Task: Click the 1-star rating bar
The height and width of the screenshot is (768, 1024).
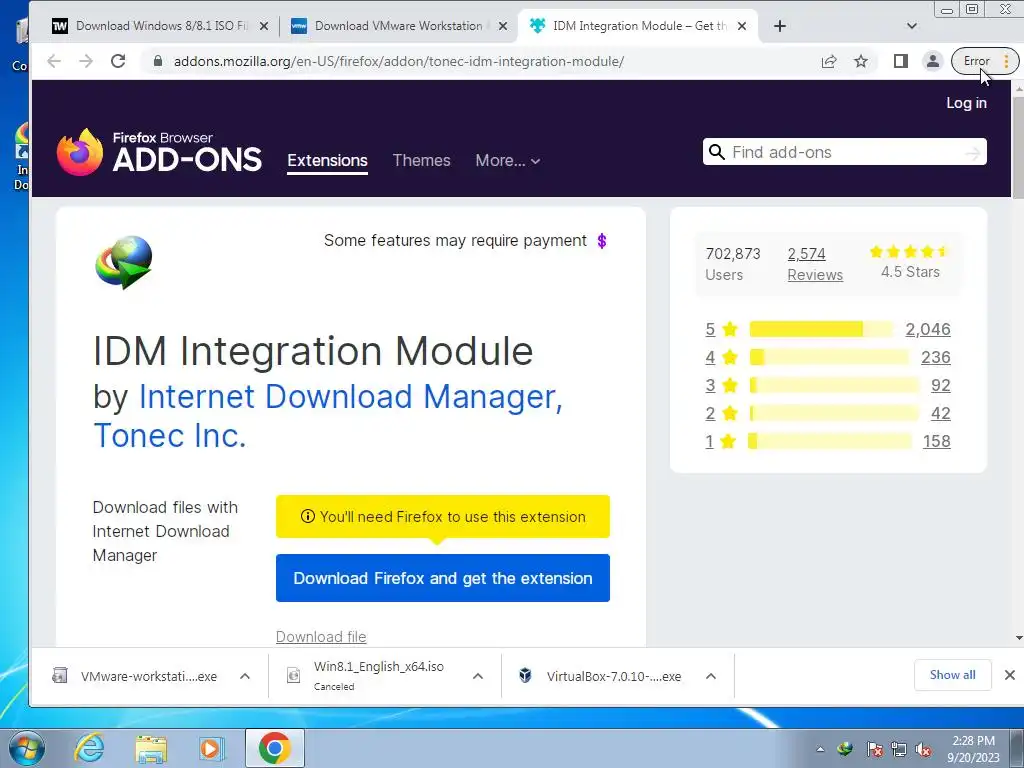Action: click(830, 441)
